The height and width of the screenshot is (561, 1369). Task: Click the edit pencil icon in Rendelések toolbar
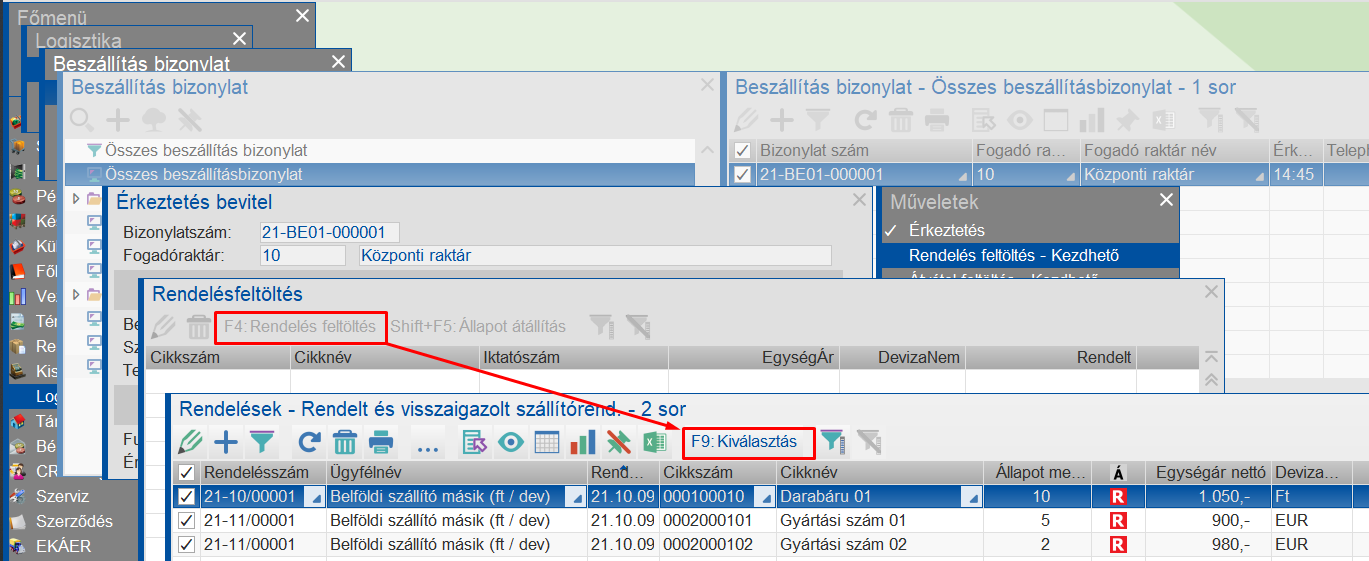tap(190, 441)
